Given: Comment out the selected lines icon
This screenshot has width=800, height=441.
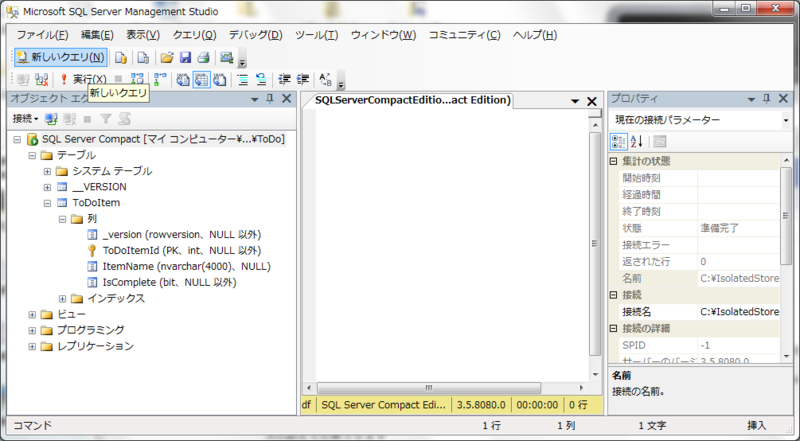Looking at the screenshot, I should 243,79.
